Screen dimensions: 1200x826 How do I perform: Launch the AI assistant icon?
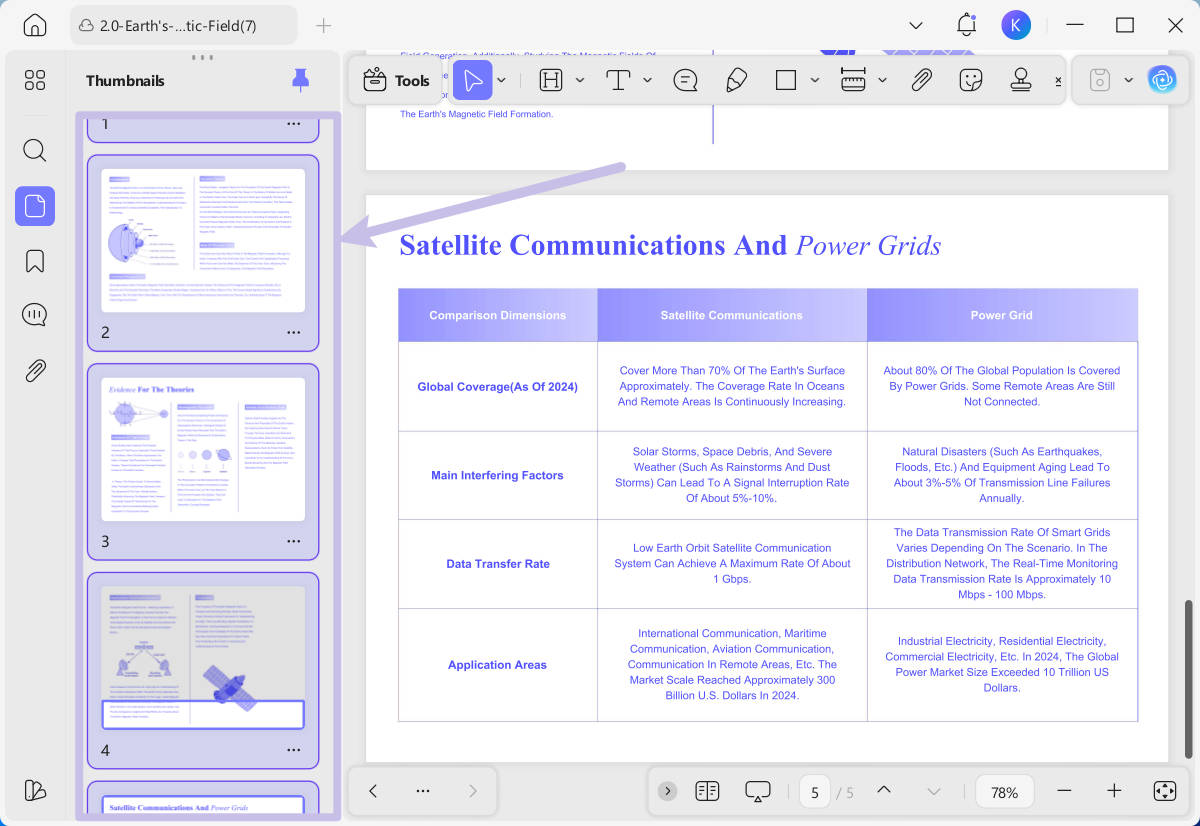1162,81
